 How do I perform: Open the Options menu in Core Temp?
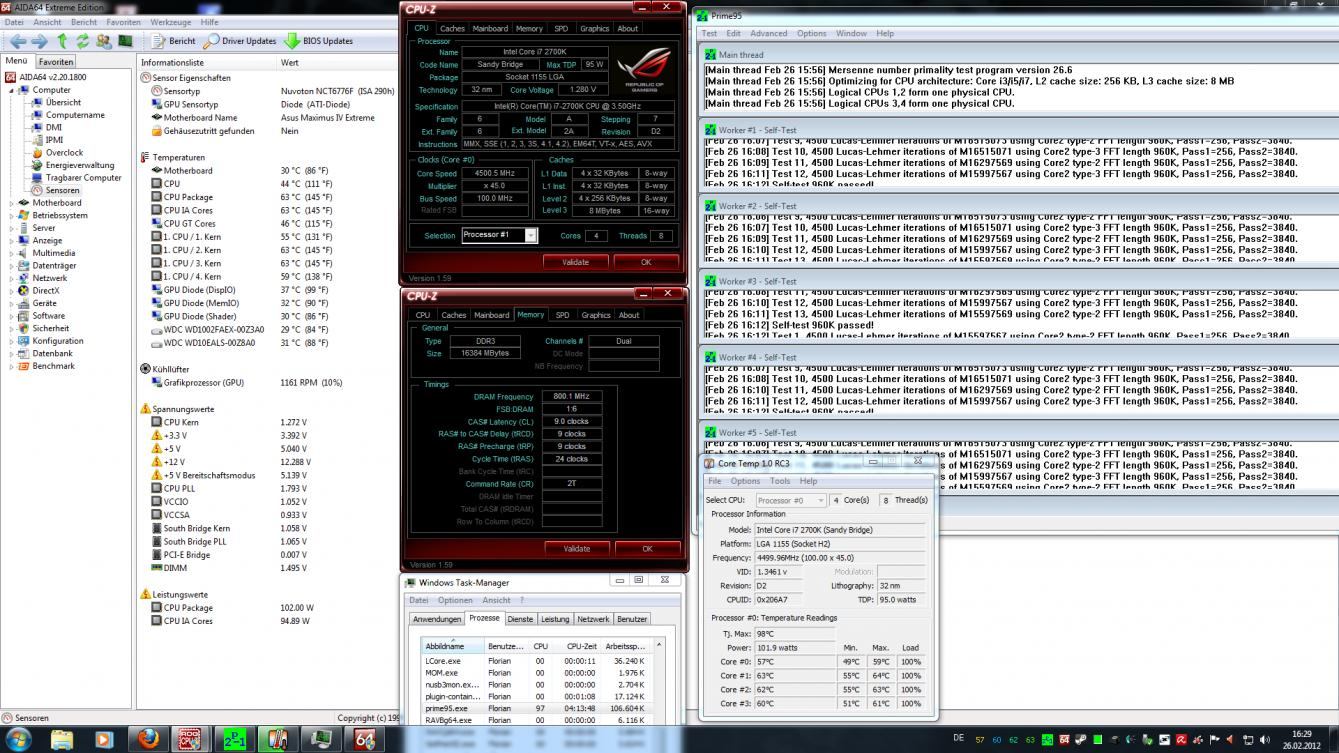click(x=745, y=481)
